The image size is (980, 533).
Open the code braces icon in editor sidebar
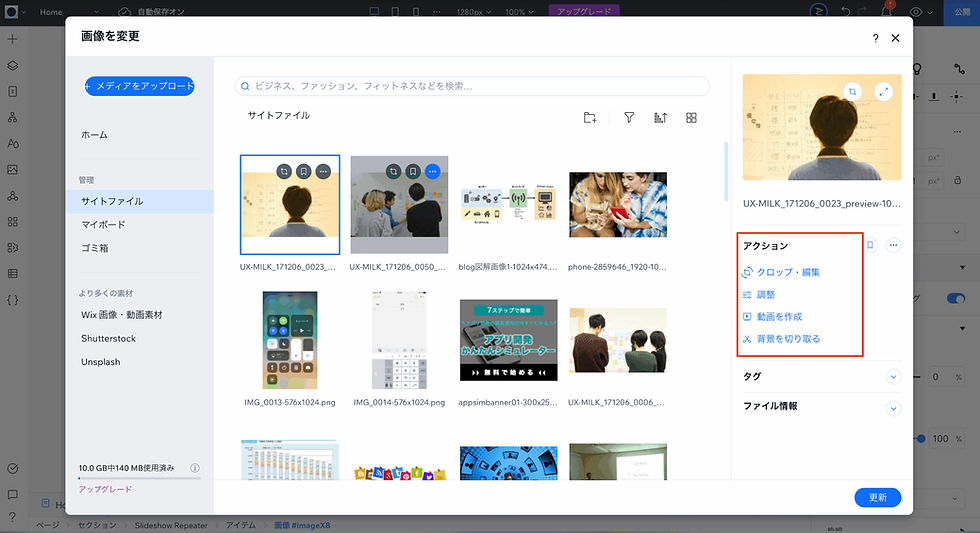click(x=12, y=300)
